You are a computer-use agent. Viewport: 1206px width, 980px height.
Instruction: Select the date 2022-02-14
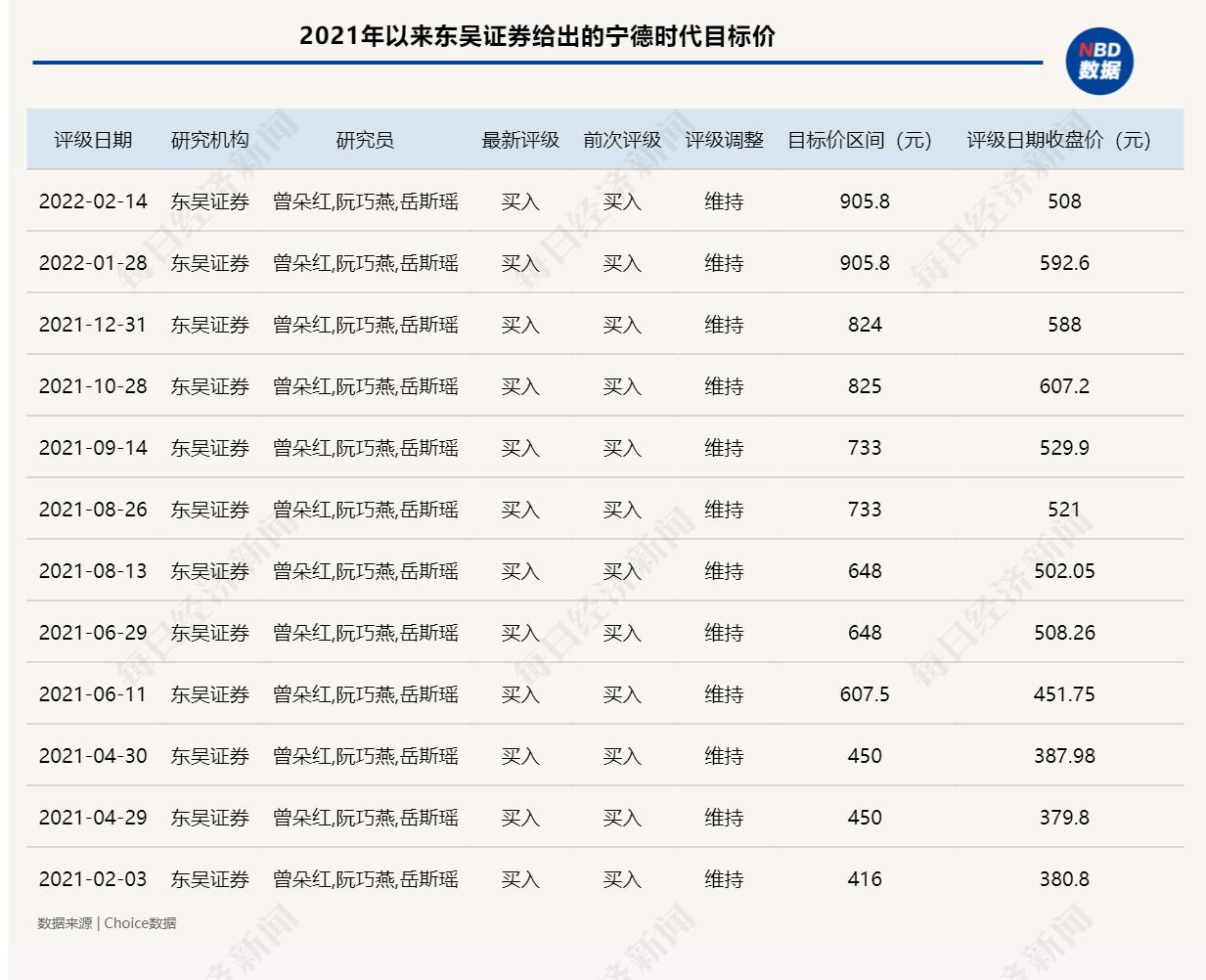[93, 201]
